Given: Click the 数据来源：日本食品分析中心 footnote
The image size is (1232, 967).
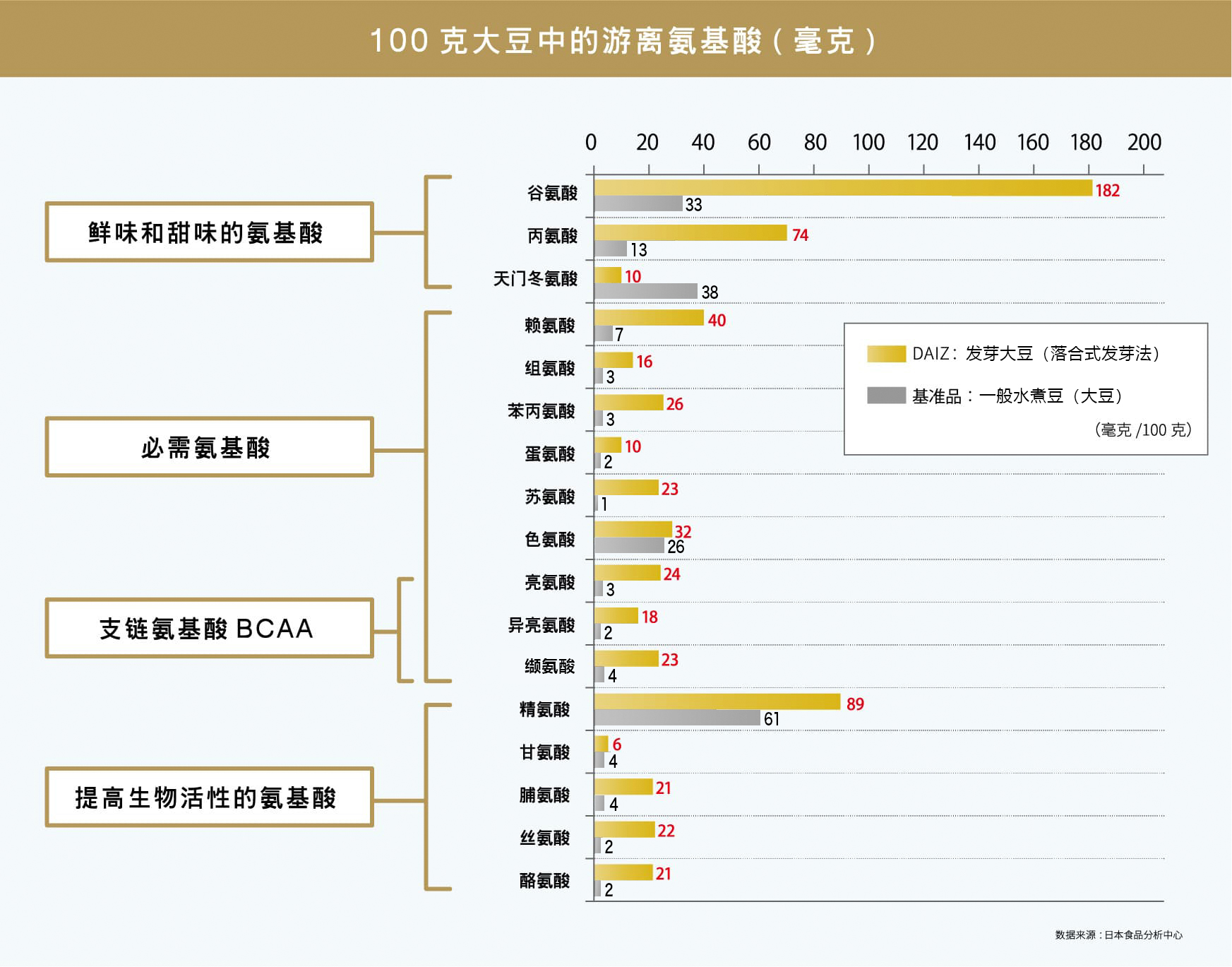Looking at the screenshot, I should [x=1118, y=935].
